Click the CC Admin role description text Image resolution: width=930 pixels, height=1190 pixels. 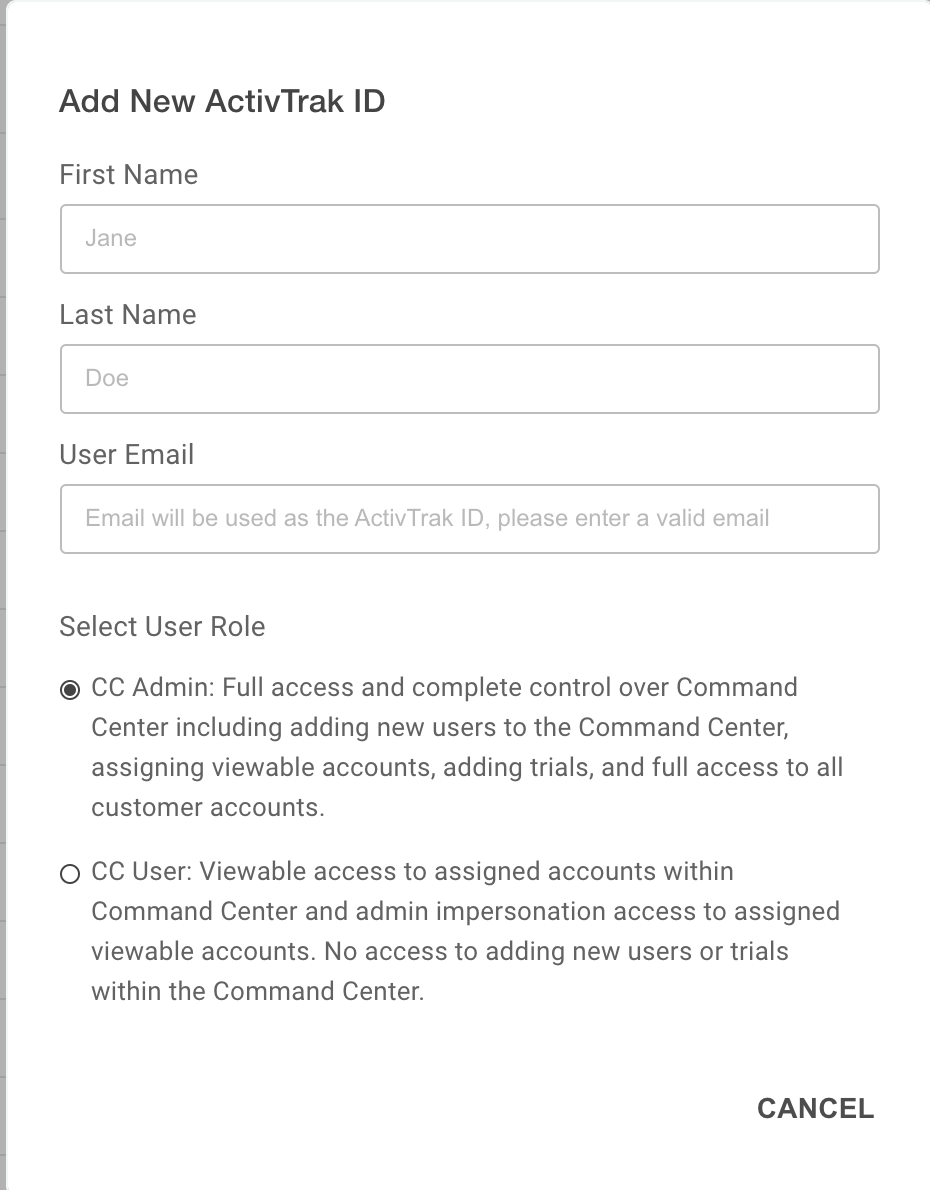coord(467,747)
